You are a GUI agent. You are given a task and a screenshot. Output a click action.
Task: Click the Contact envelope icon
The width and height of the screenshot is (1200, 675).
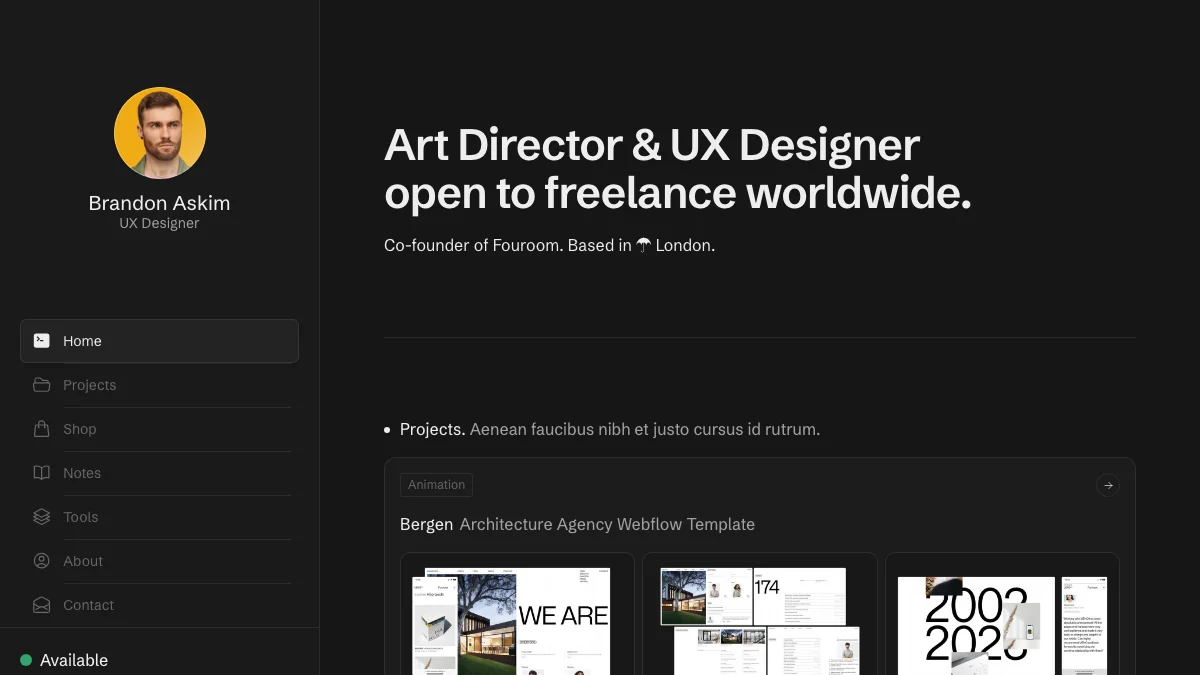[41, 605]
